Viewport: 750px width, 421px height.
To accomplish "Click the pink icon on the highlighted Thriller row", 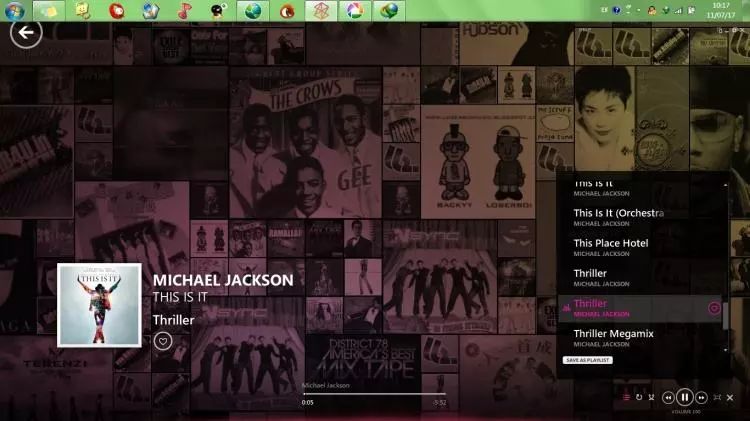I will 714,308.
